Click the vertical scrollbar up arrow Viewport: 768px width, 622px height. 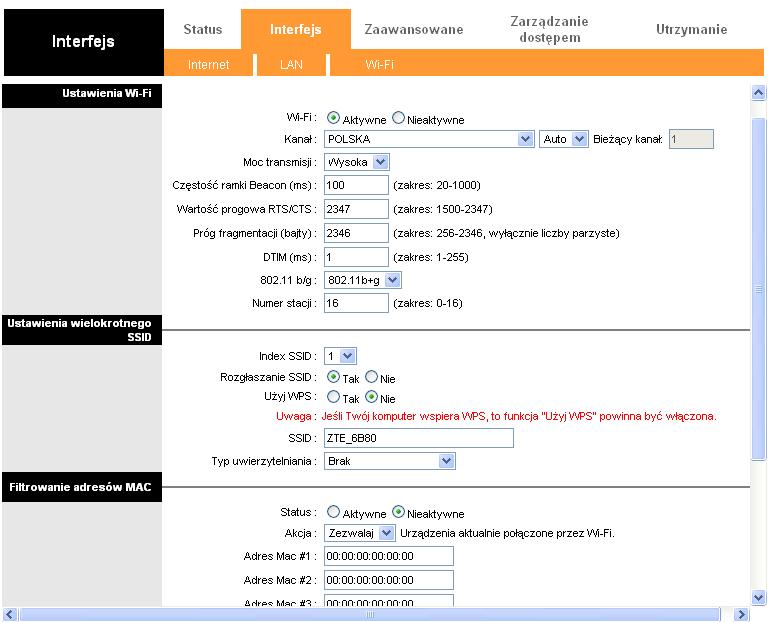click(758, 93)
